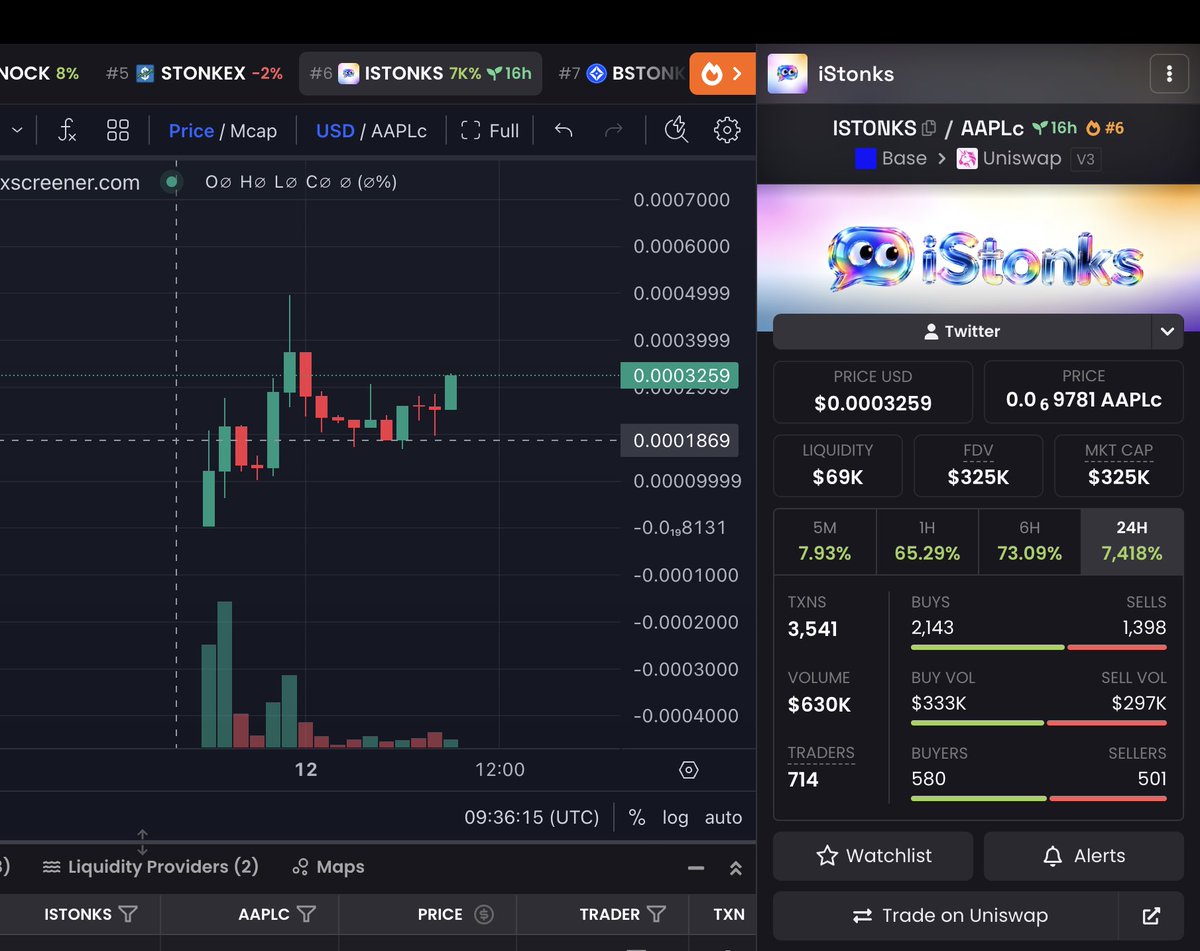The image size is (1200, 951).
Task: Click the green buys progress bar
Action: click(987, 648)
